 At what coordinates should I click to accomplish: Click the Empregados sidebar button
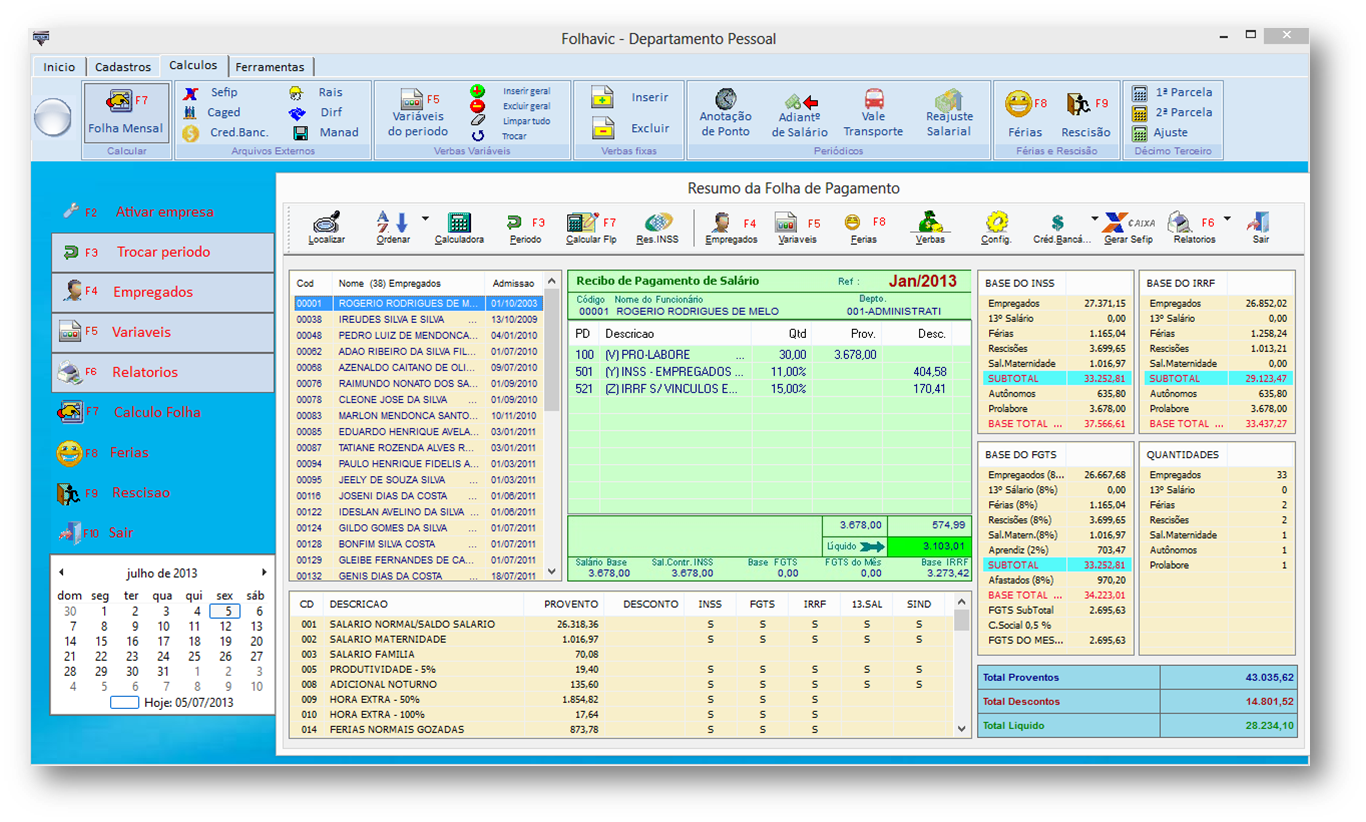163,292
